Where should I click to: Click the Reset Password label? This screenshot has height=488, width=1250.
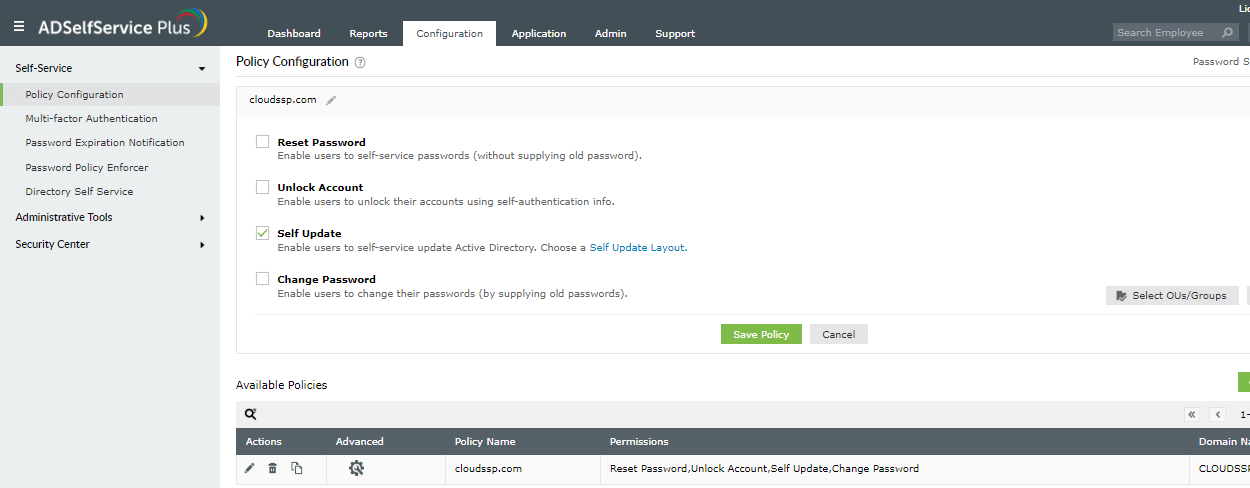click(321, 142)
